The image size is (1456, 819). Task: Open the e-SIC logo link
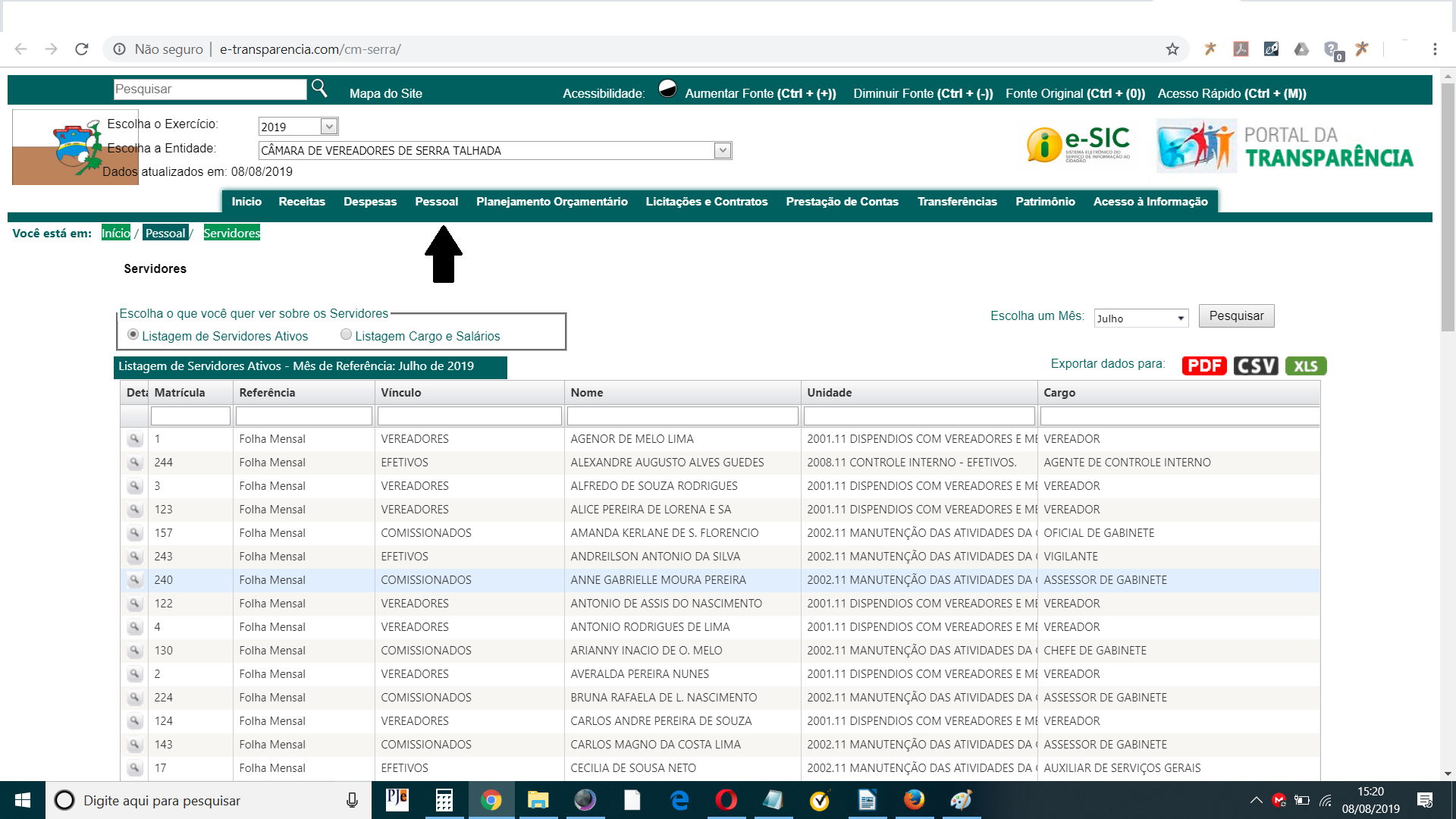(x=1078, y=144)
